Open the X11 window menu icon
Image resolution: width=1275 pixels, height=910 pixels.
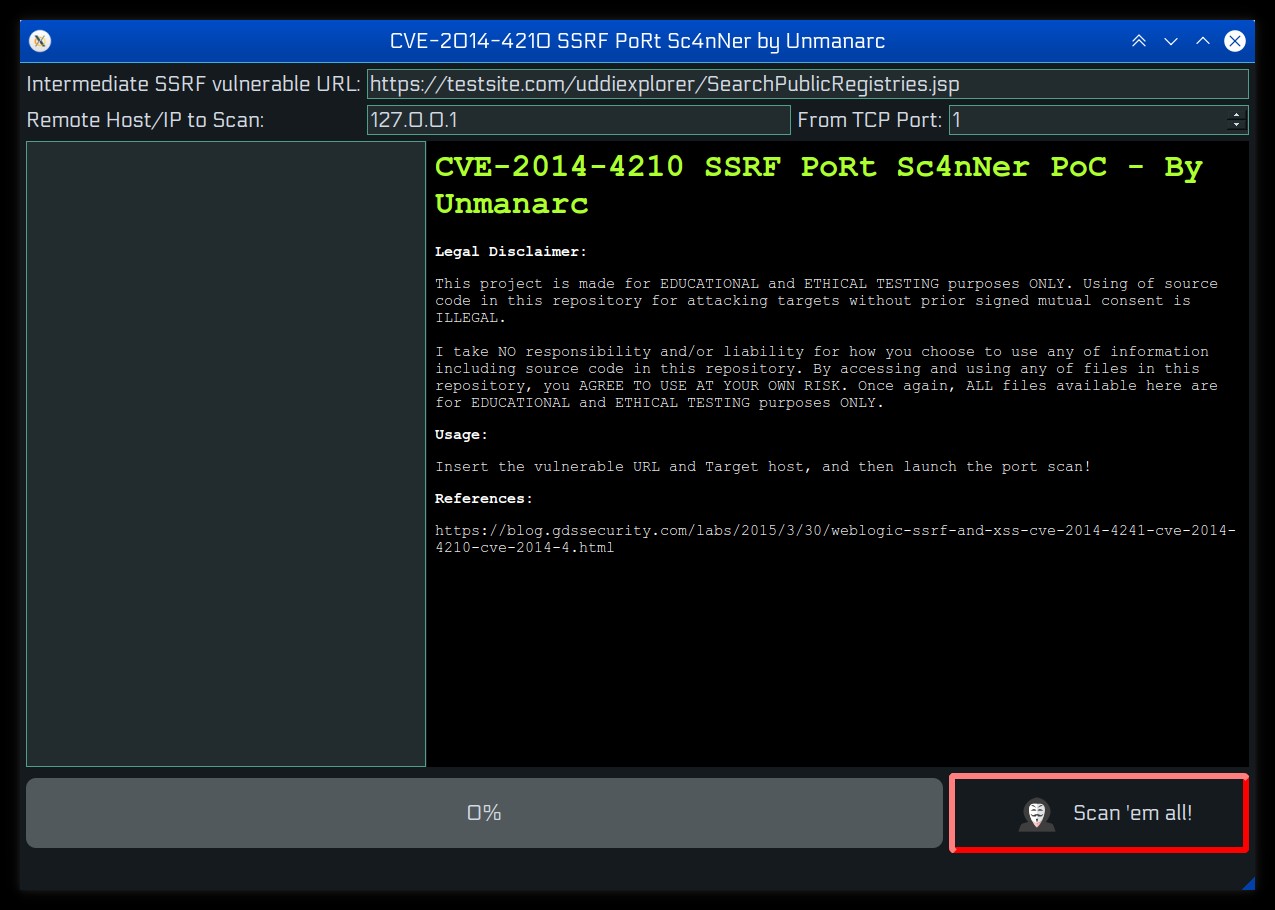tap(41, 41)
